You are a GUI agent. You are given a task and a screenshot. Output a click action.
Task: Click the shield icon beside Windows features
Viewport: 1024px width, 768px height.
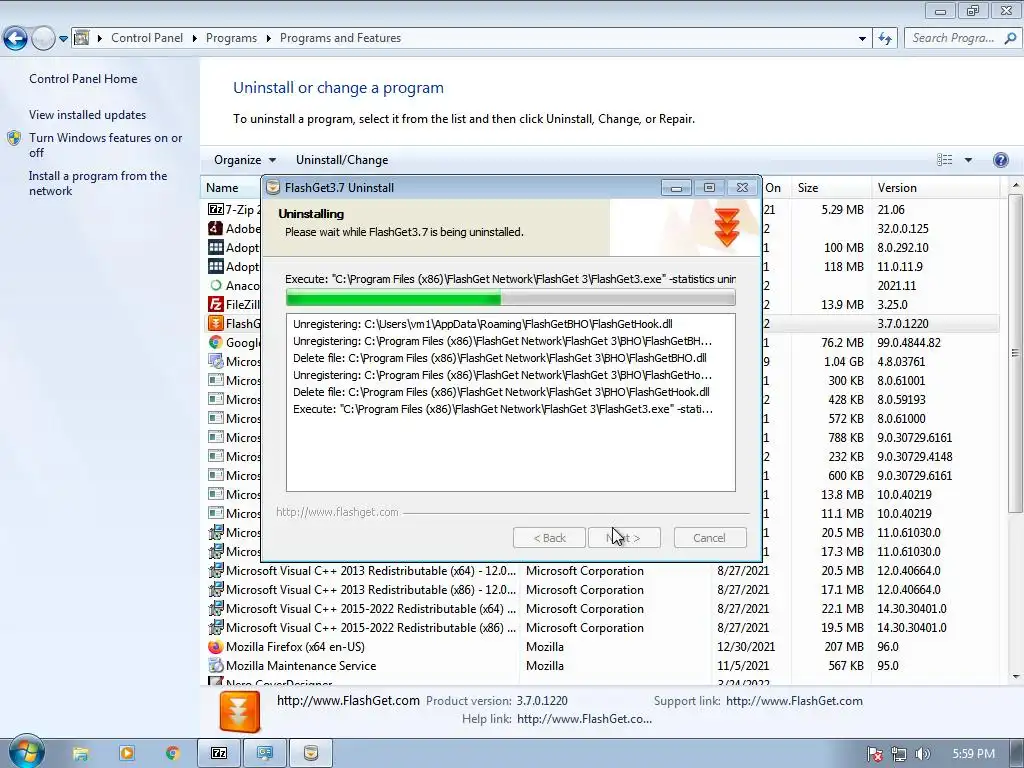pyautogui.click(x=14, y=138)
